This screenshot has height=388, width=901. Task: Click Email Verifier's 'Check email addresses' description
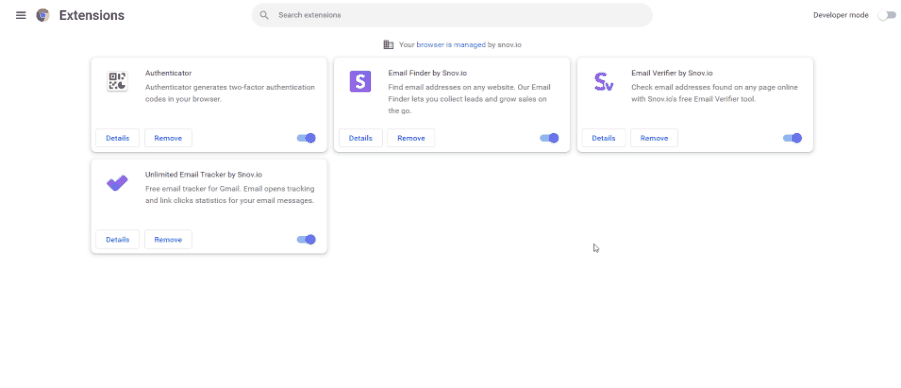pyautogui.click(x=714, y=93)
